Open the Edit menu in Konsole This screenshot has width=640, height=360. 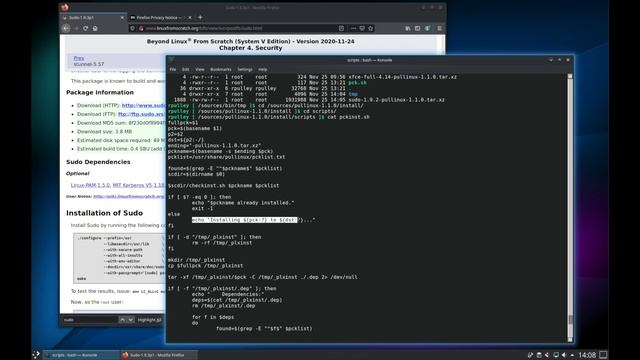(185, 69)
